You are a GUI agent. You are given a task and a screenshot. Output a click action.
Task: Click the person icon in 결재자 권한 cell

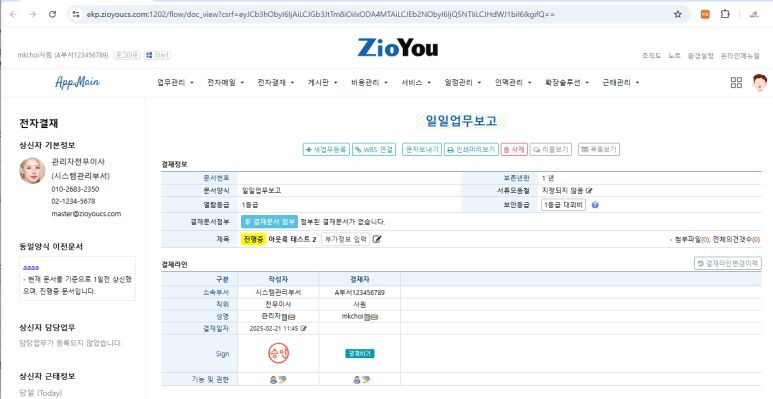356,380
